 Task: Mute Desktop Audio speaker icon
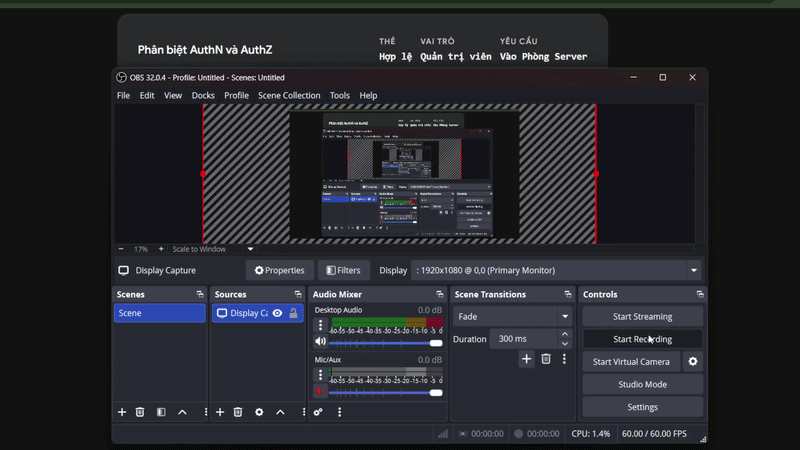click(320, 342)
